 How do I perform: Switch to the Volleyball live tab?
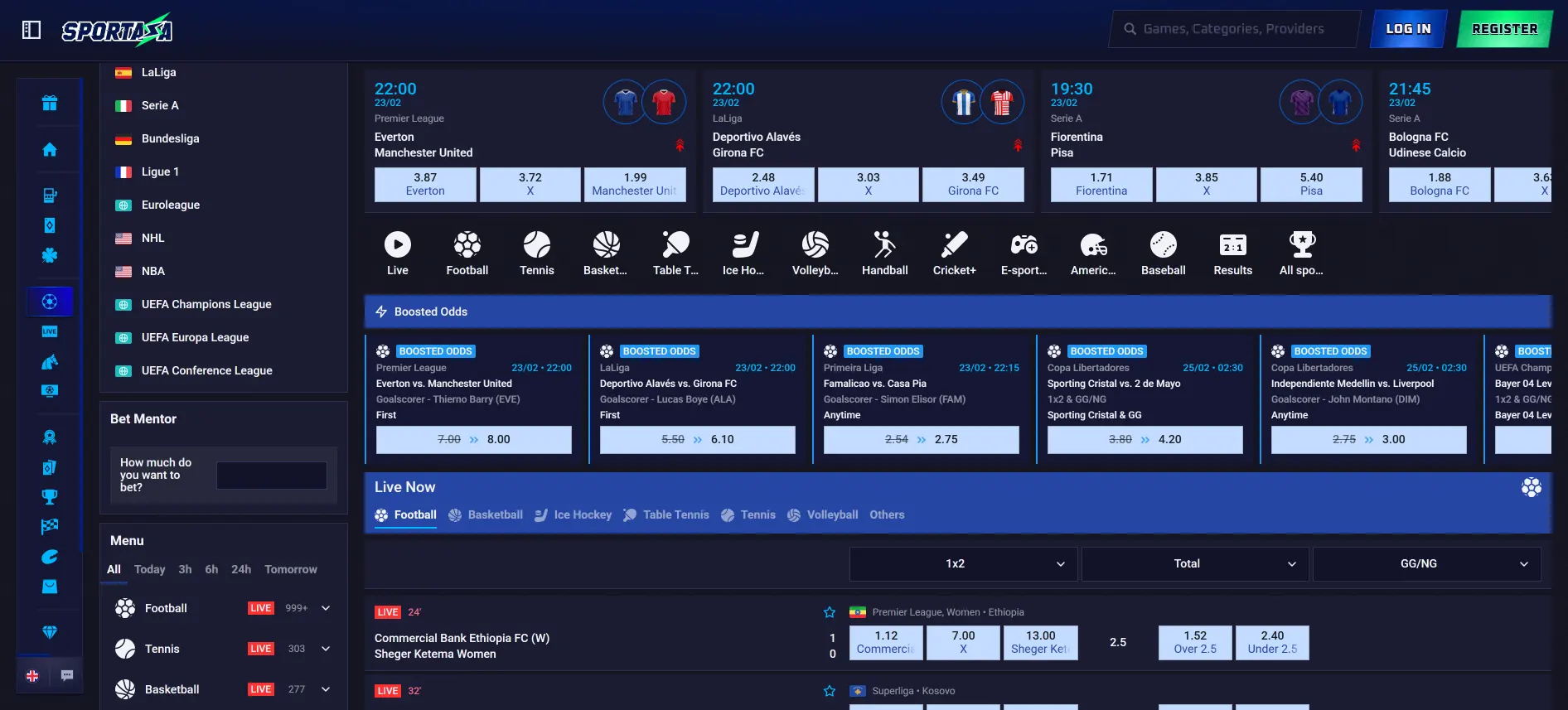pos(823,515)
